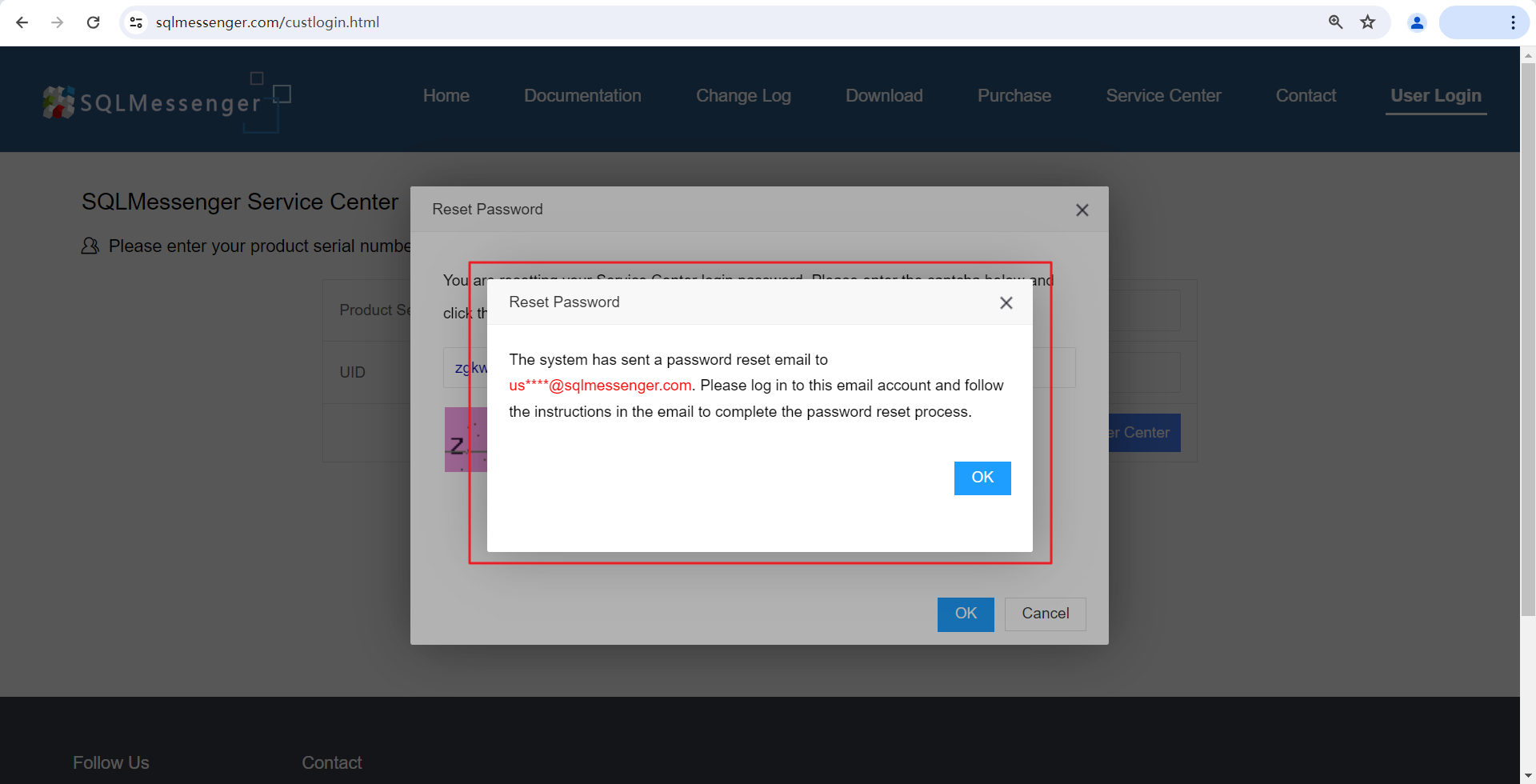Open the Purchase menu item
The width and height of the screenshot is (1536, 784).
click(1014, 96)
